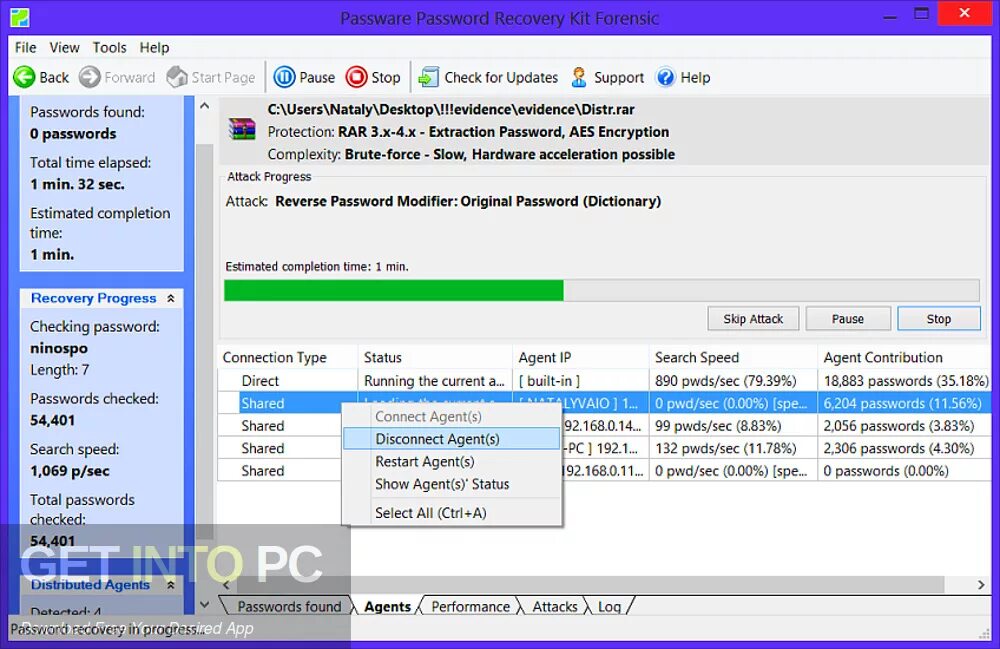The width and height of the screenshot is (1000, 649).
Task: Switch to the Attacks tab
Action: [555, 606]
